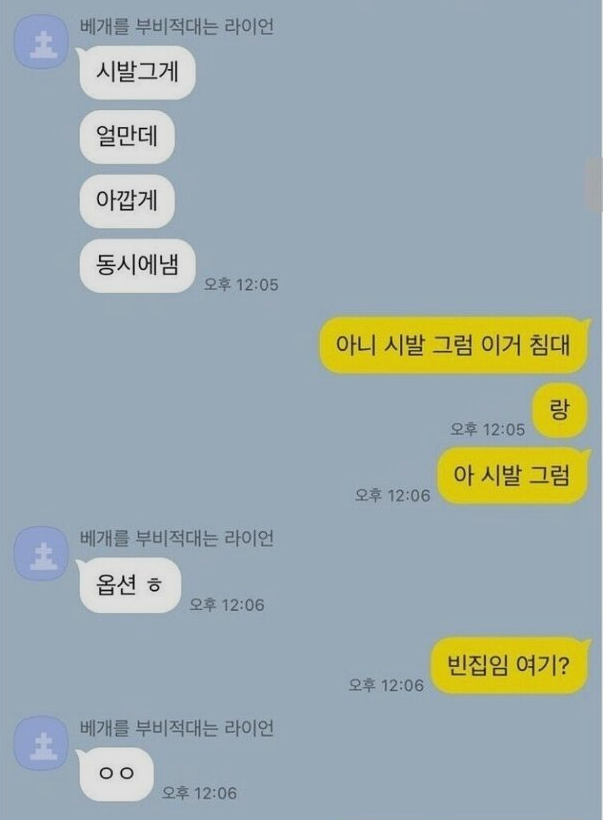Tap the 동시에냄 message bubble
This screenshot has height=820, width=603.
click(x=137, y=266)
